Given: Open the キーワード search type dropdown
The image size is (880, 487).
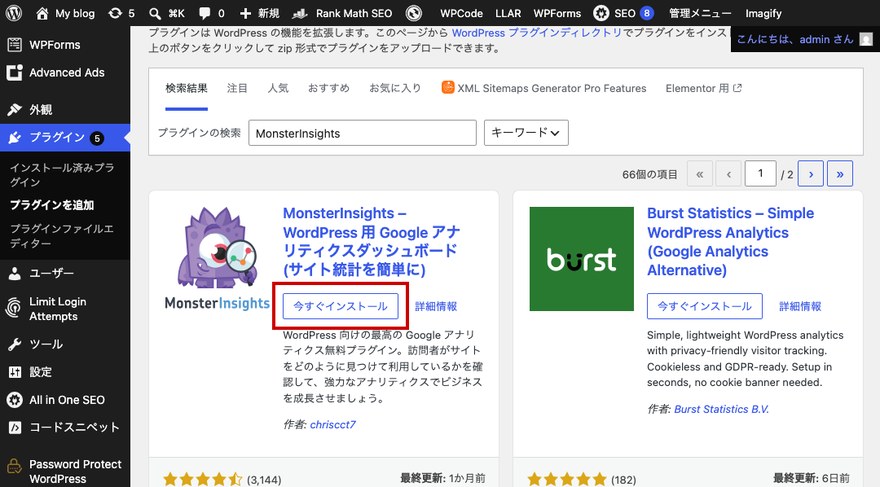Looking at the screenshot, I should [526, 133].
